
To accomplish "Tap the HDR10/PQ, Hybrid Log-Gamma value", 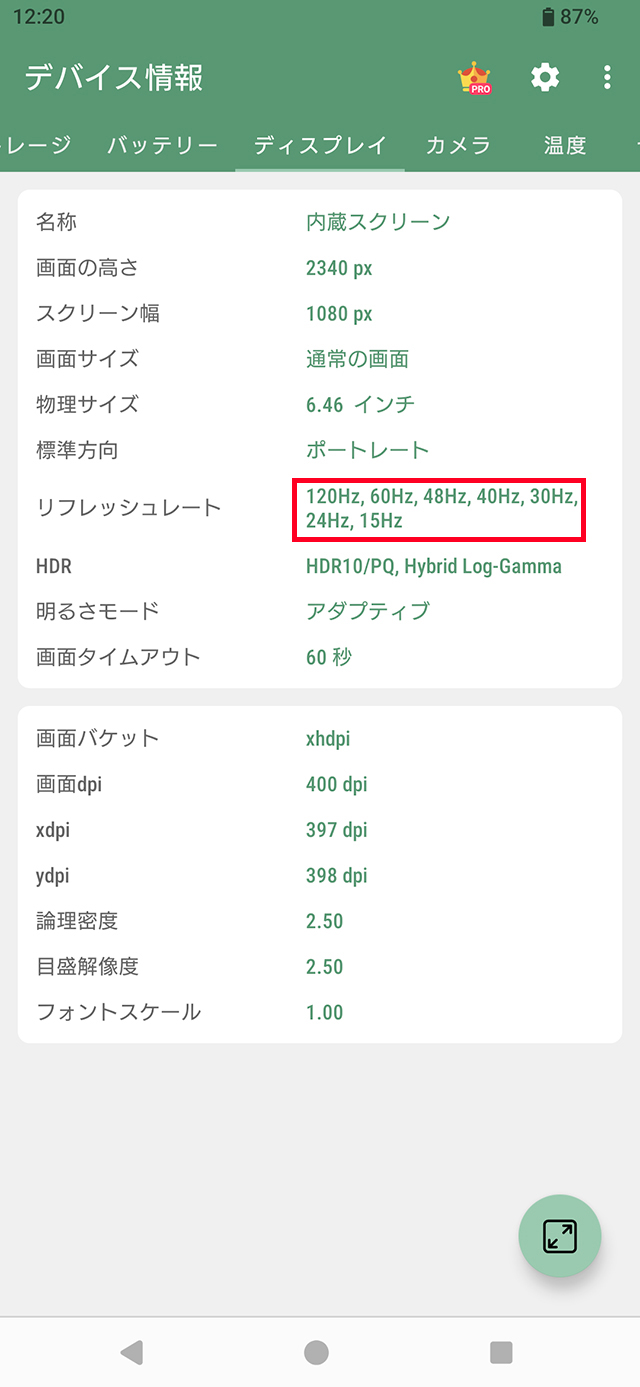I will coord(434,567).
